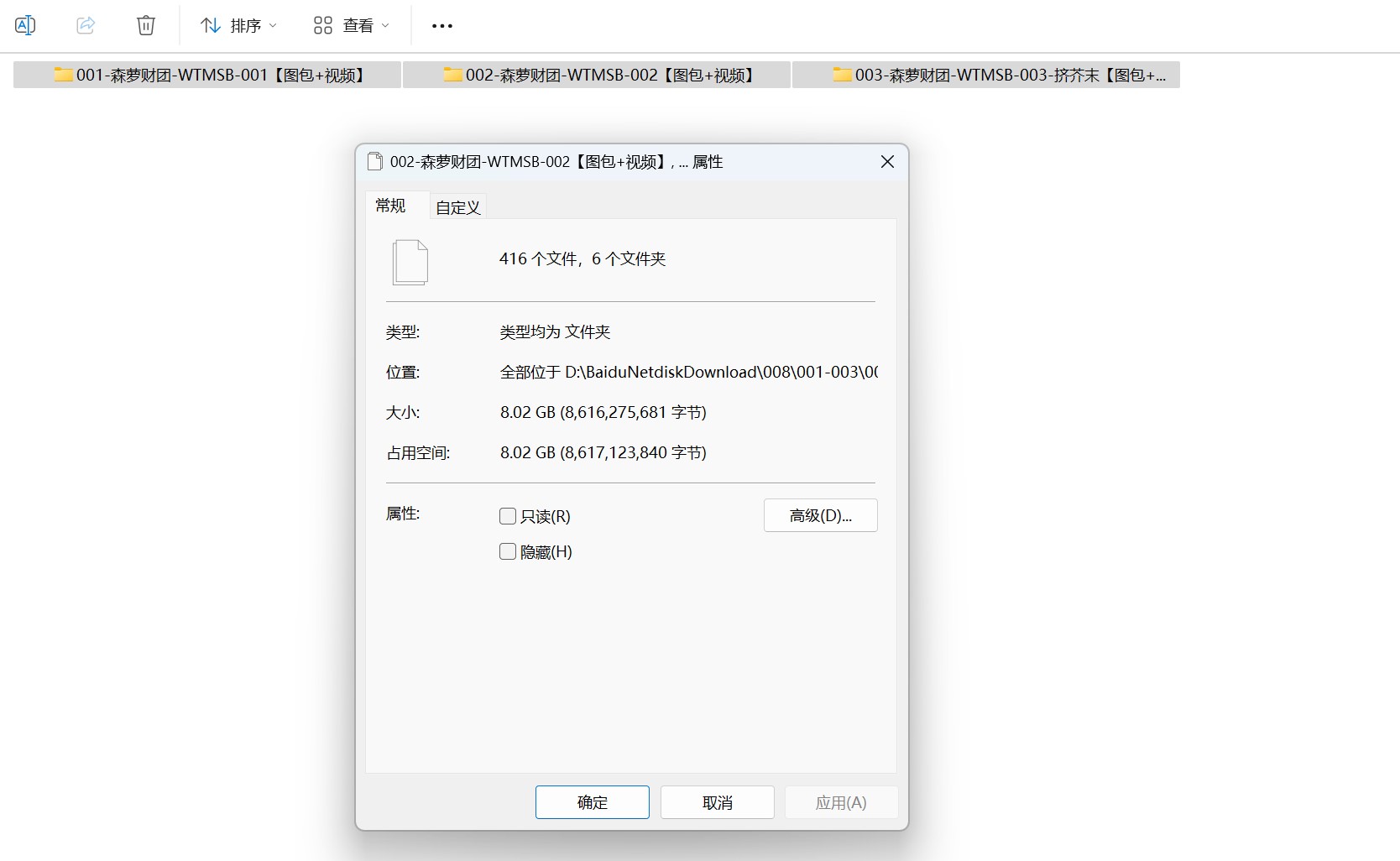
Task: Enable the 只读(R) read-only checkbox
Action: click(x=508, y=516)
